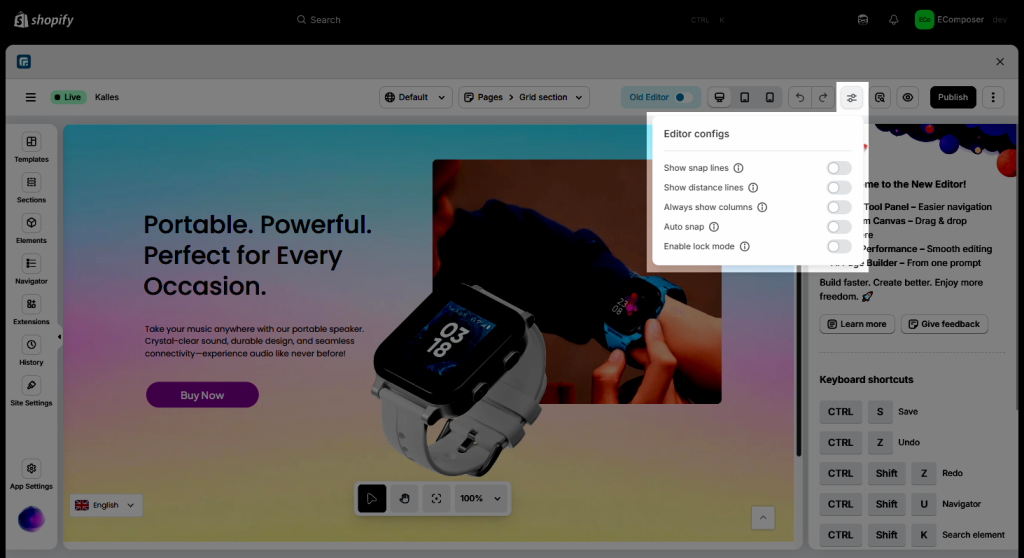This screenshot has height=558, width=1024.
Task: Open the History panel
Action: 31,350
